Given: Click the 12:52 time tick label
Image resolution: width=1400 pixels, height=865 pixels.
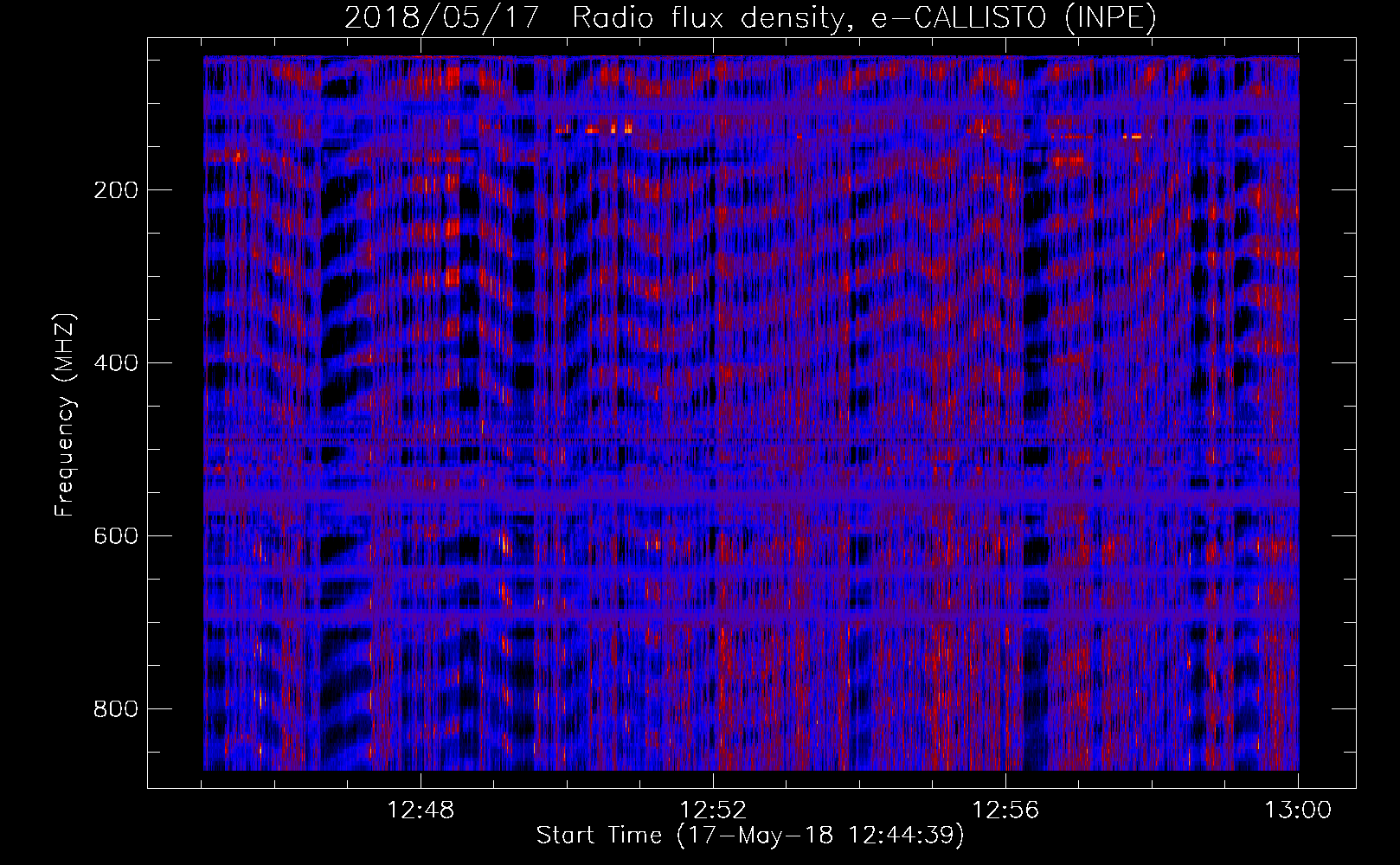Looking at the screenshot, I should click(x=714, y=811).
